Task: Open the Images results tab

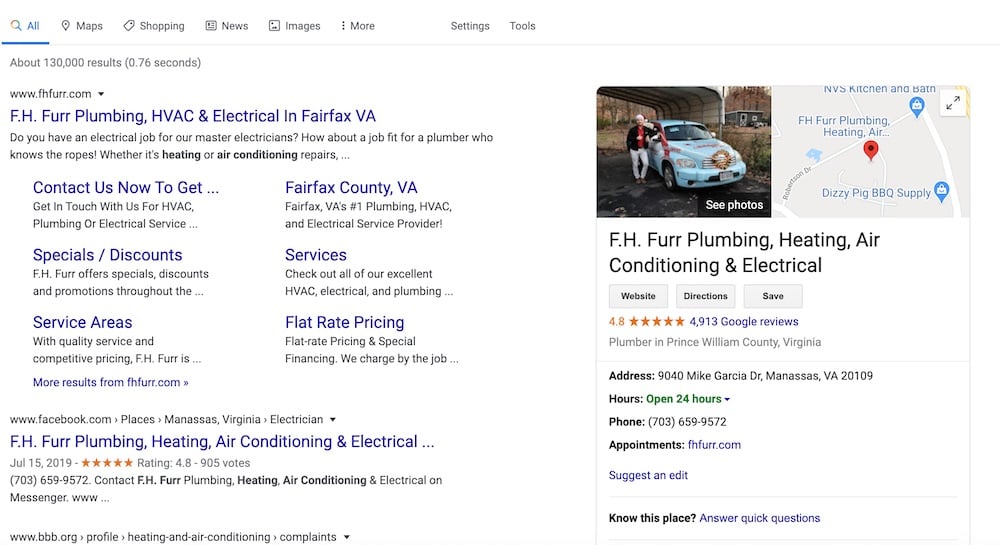Action: (x=295, y=26)
